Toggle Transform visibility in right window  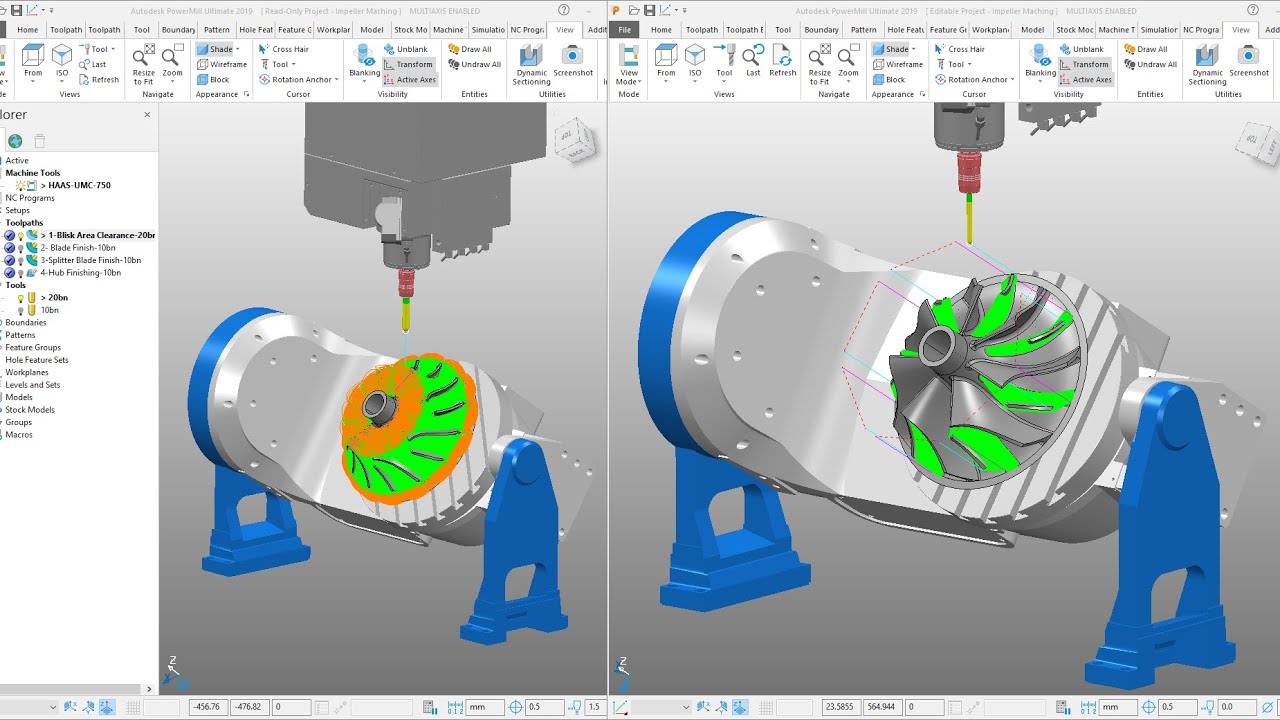click(1084, 64)
